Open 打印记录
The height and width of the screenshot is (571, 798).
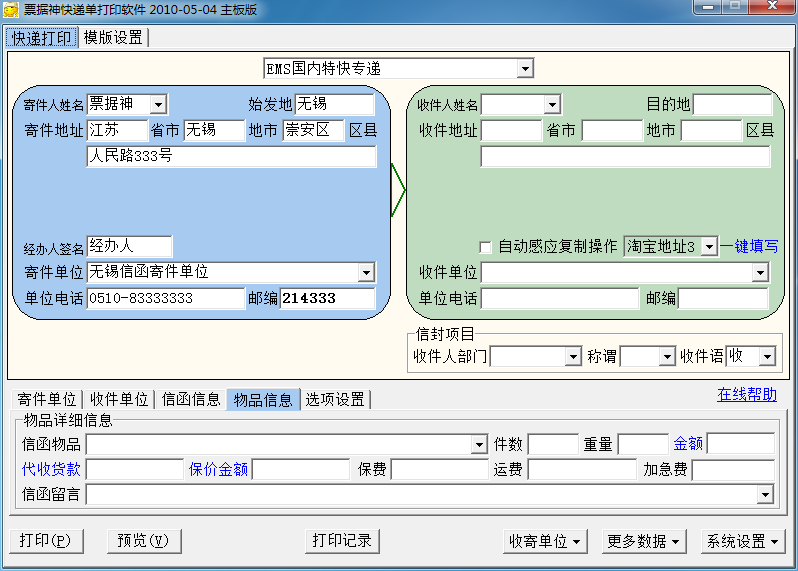click(x=342, y=540)
